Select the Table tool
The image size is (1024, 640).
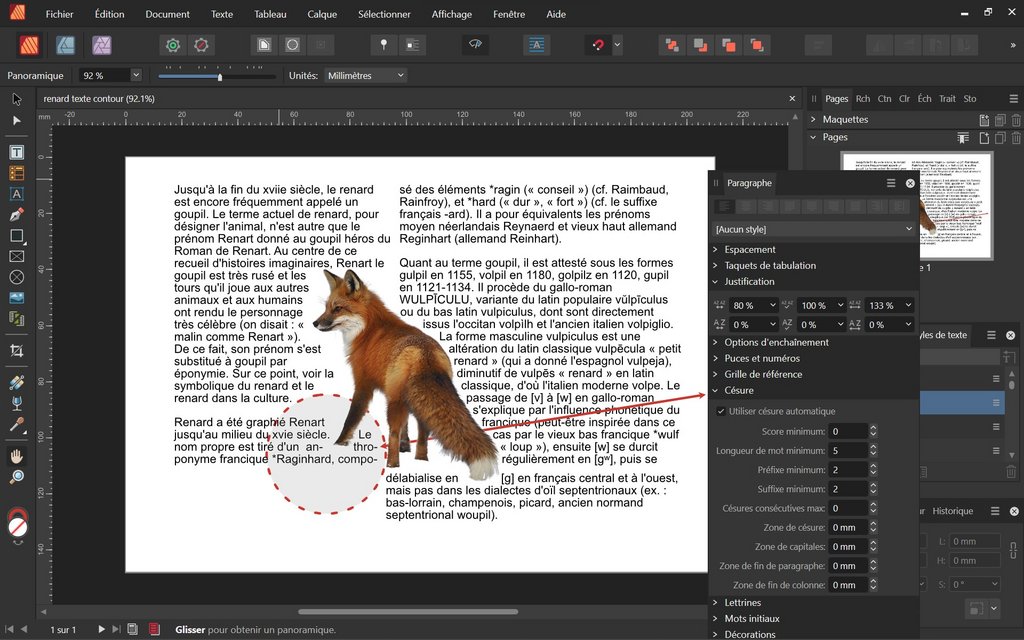pos(16,173)
